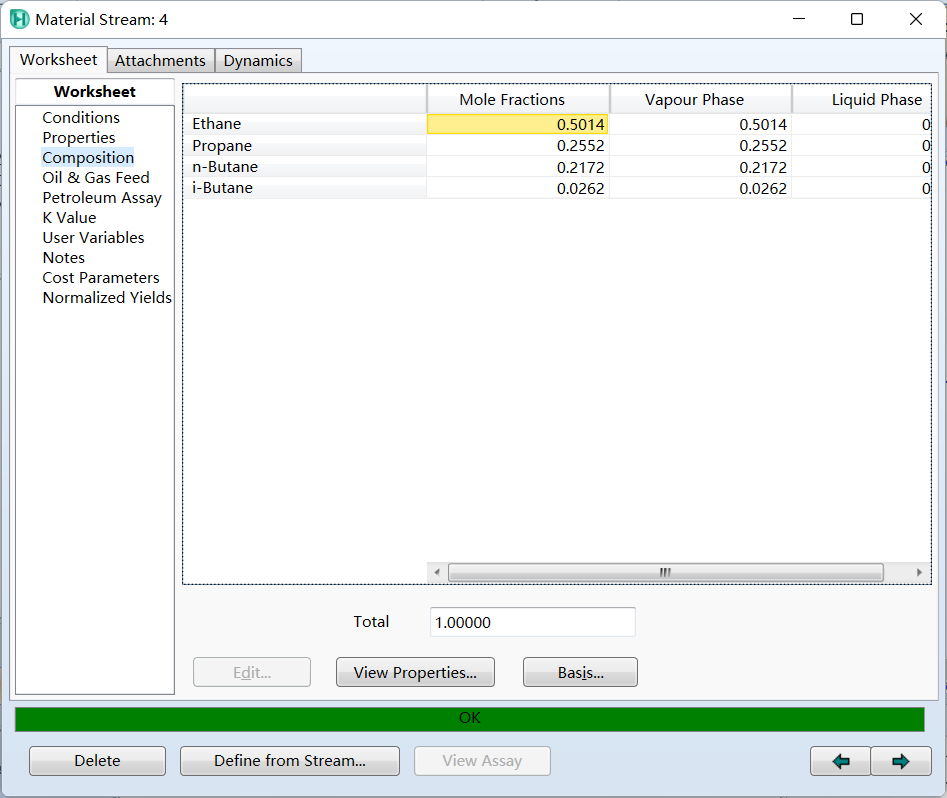947x798 pixels.
Task: Click the View Assay button
Action: (482, 761)
